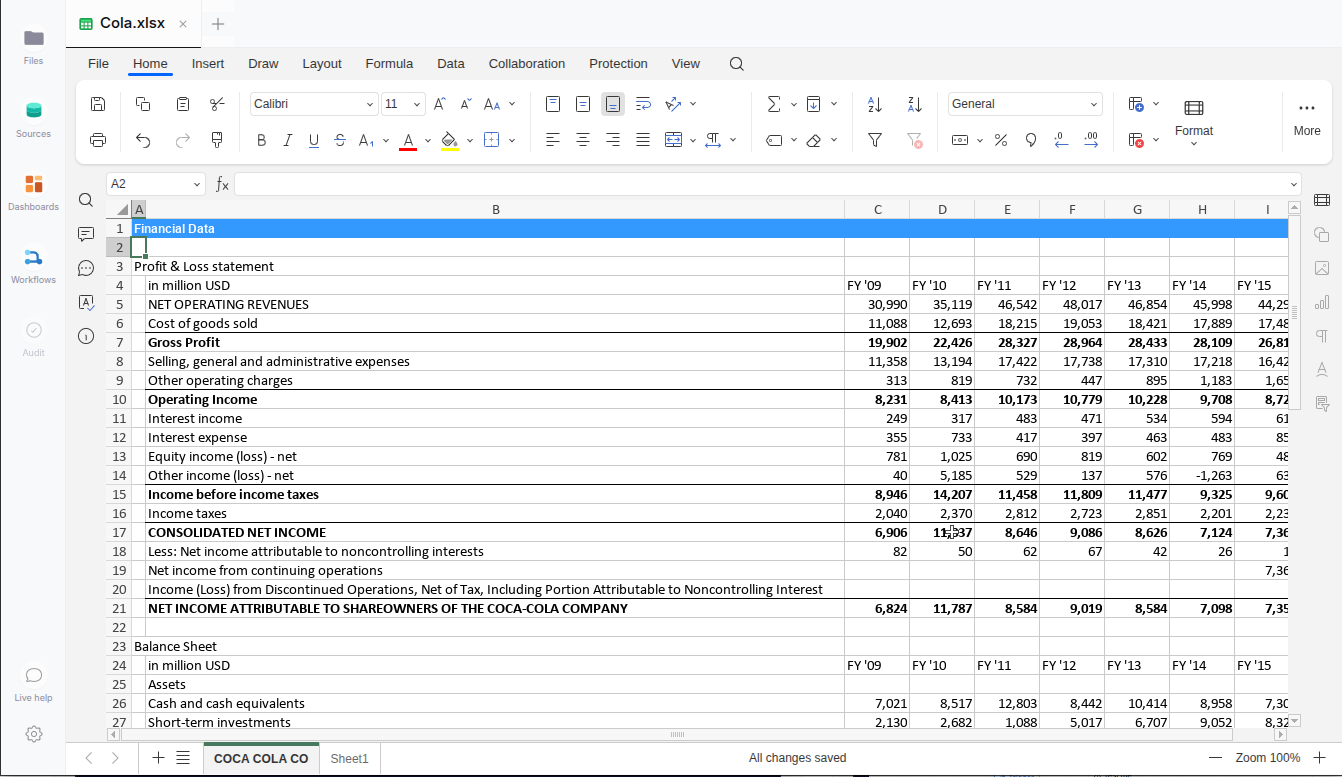
Task: Copy the selection with the Copy icon
Action: point(143,104)
